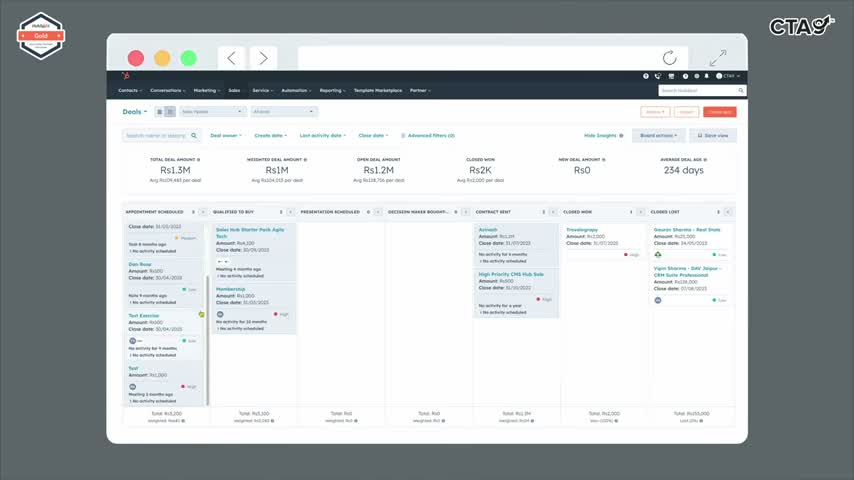
Task: Open the Create date filter
Action: (x=270, y=135)
